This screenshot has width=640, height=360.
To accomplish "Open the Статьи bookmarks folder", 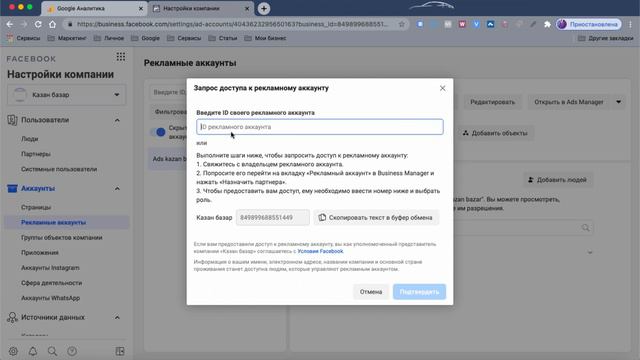I will pos(223,38).
